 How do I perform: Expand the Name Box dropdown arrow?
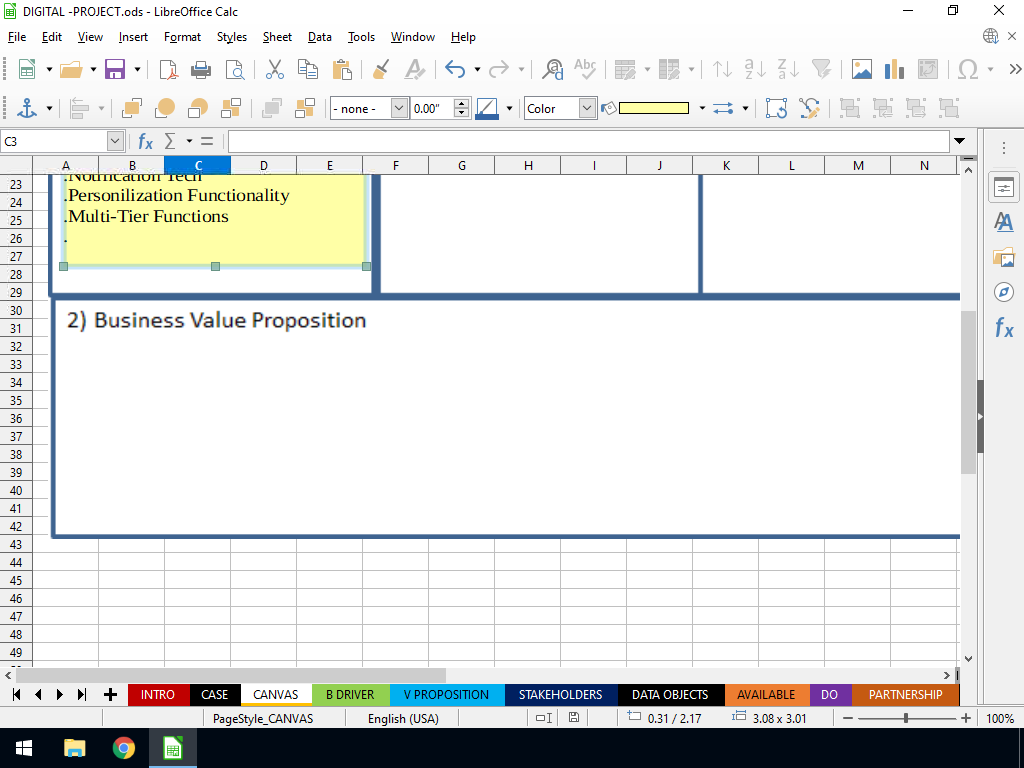pos(115,141)
